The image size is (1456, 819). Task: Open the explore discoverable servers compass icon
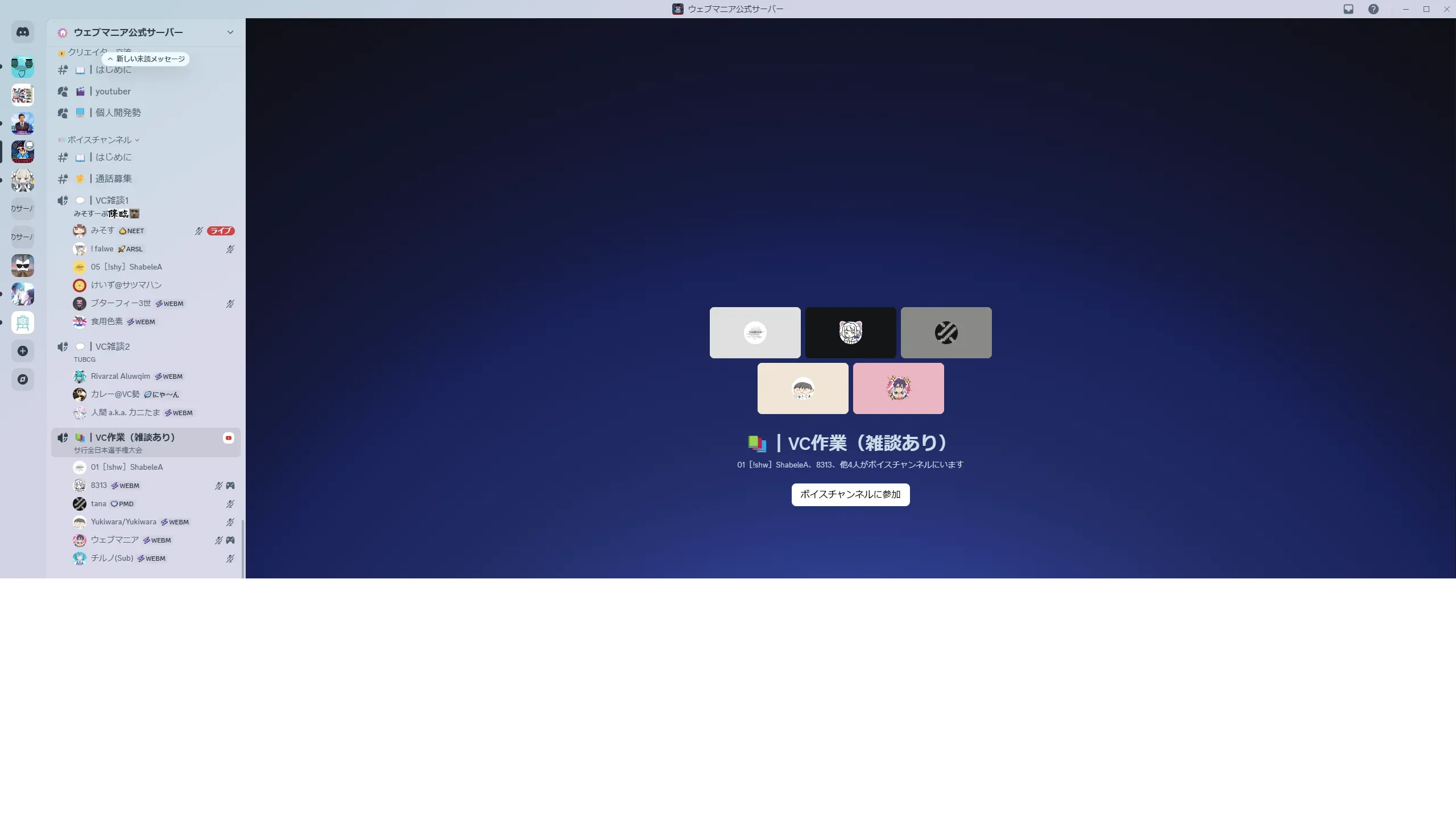pyautogui.click(x=23, y=379)
